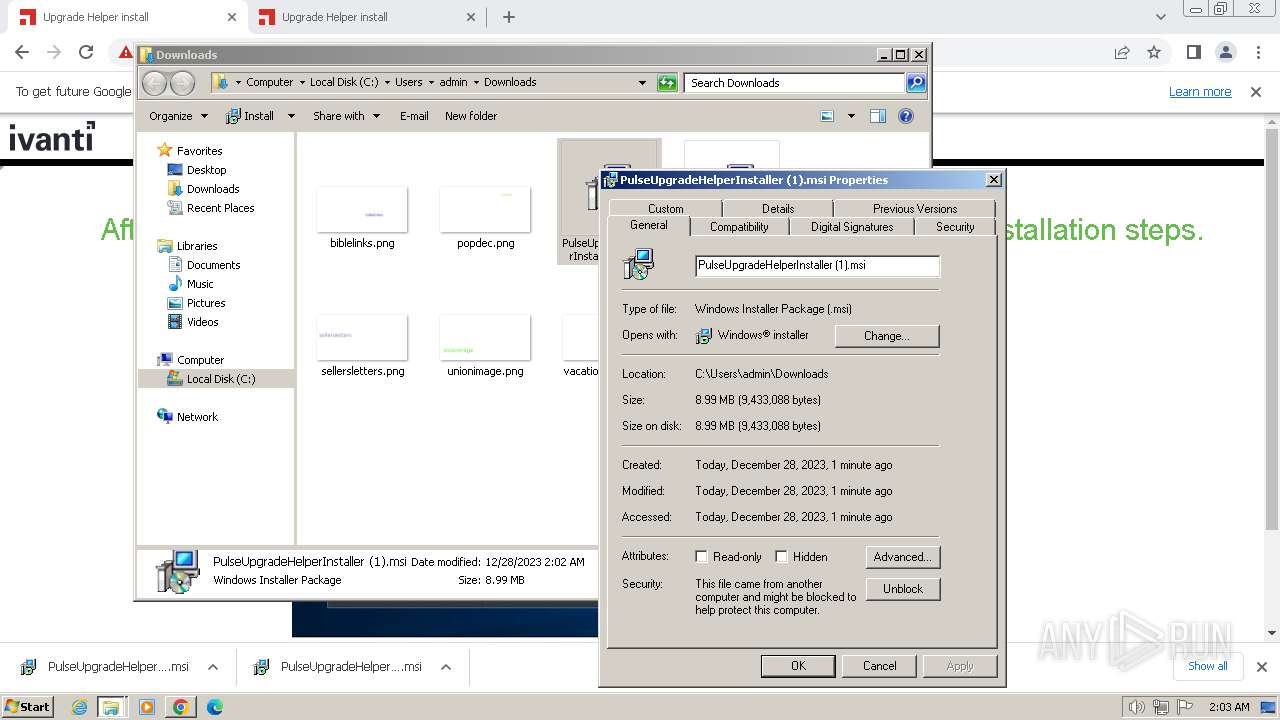Open Chrome three-dot menu
Screen dimensions: 1280x720
(1257, 52)
